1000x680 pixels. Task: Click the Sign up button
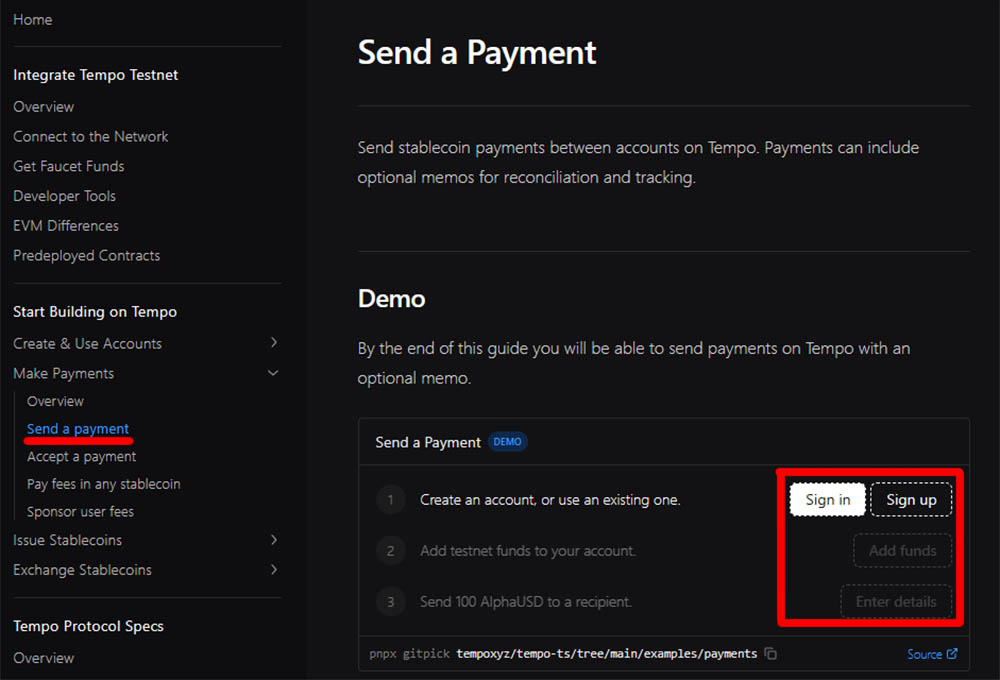coord(911,500)
